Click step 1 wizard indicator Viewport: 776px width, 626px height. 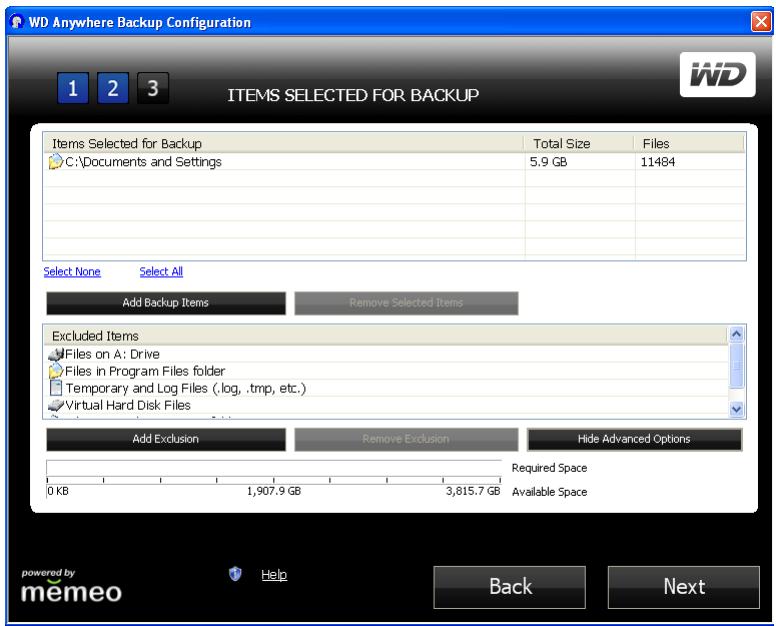(73, 88)
